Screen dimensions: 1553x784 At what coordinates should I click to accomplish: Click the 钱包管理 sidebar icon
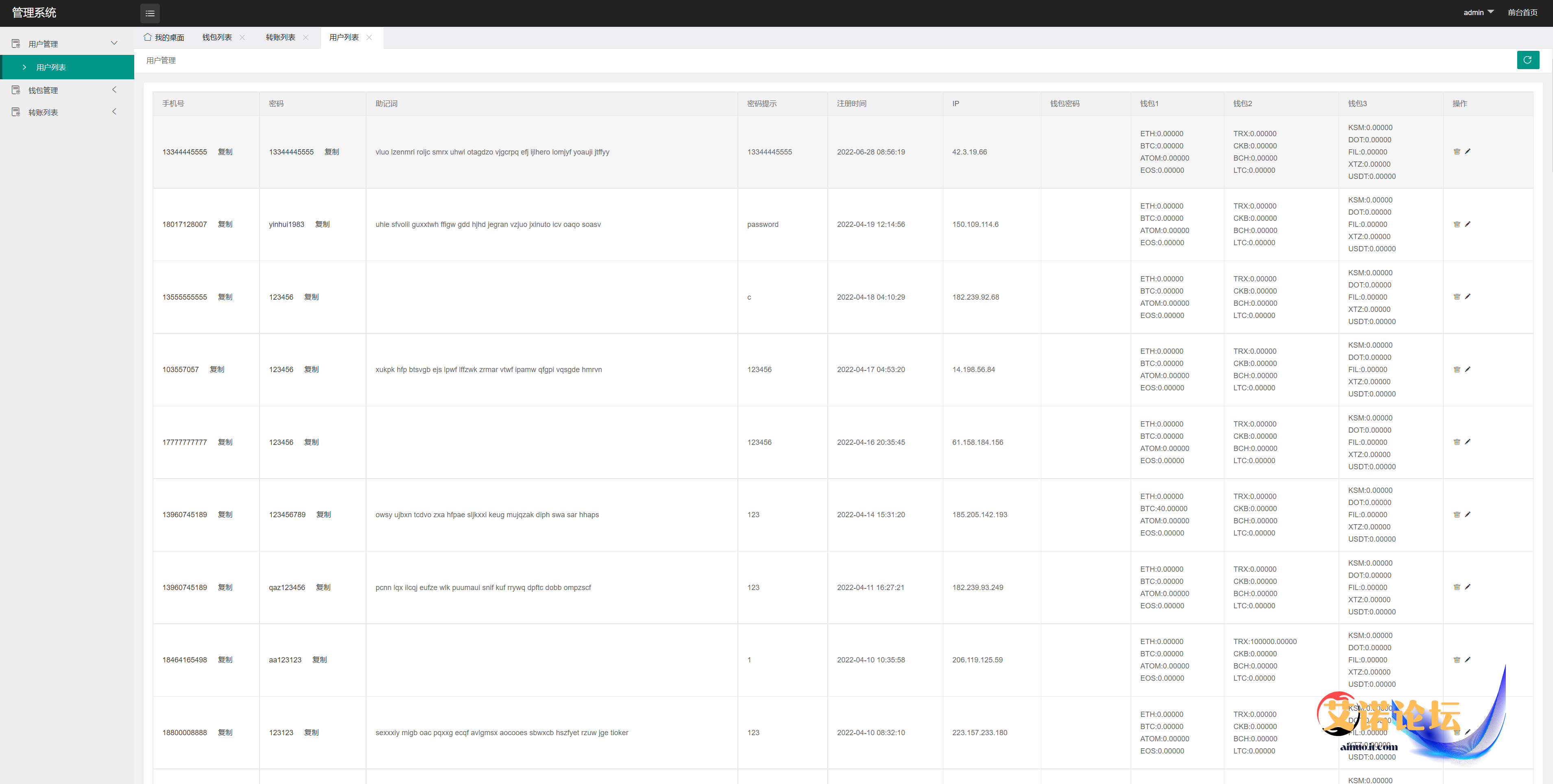16,90
